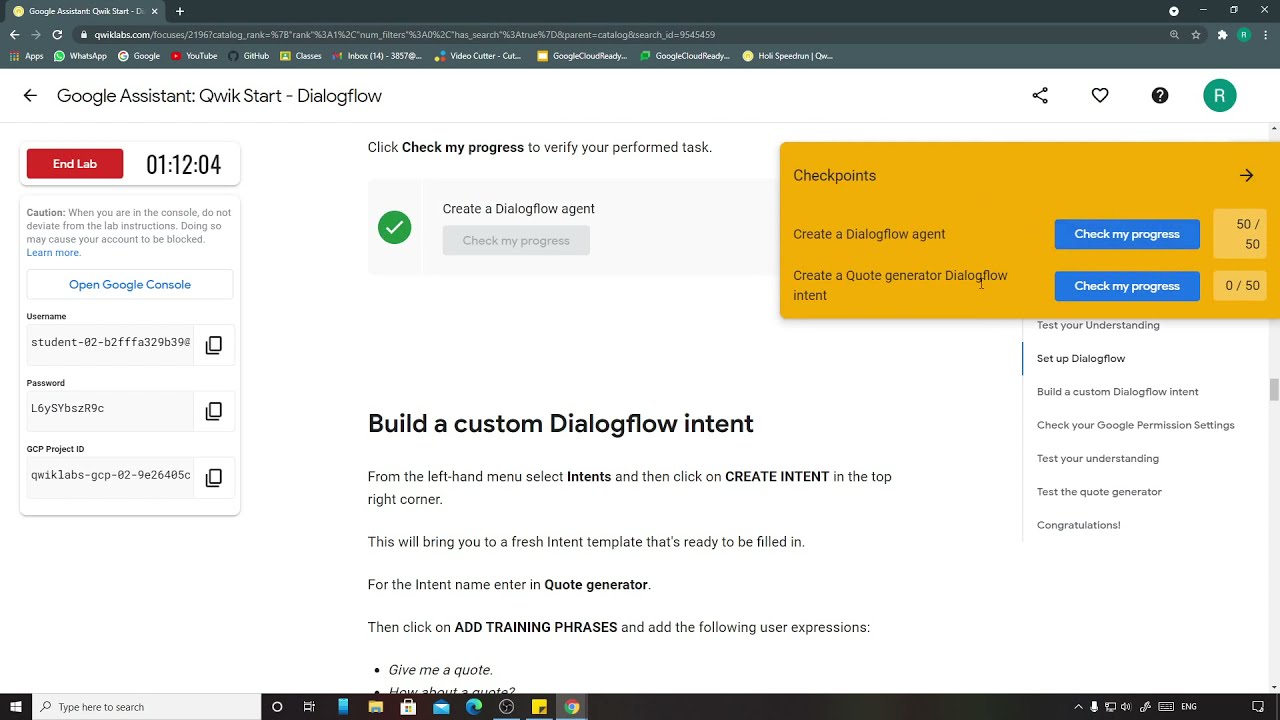Open a new browser tab
Viewport: 1280px width, 720px height.
click(x=180, y=11)
